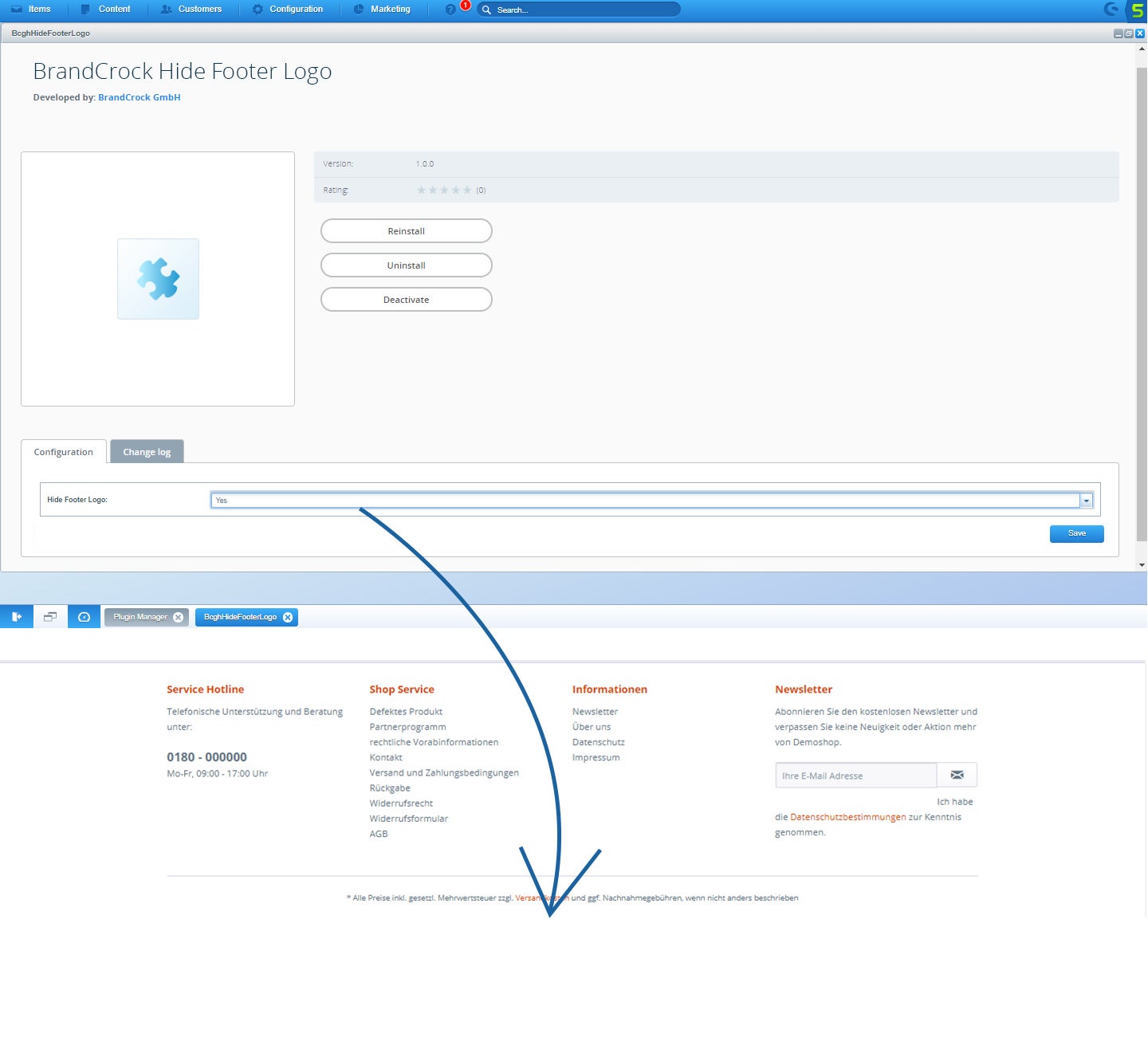This screenshot has height=1049, width=1148.
Task: Click the red notification badge
Action: click(466, 5)
